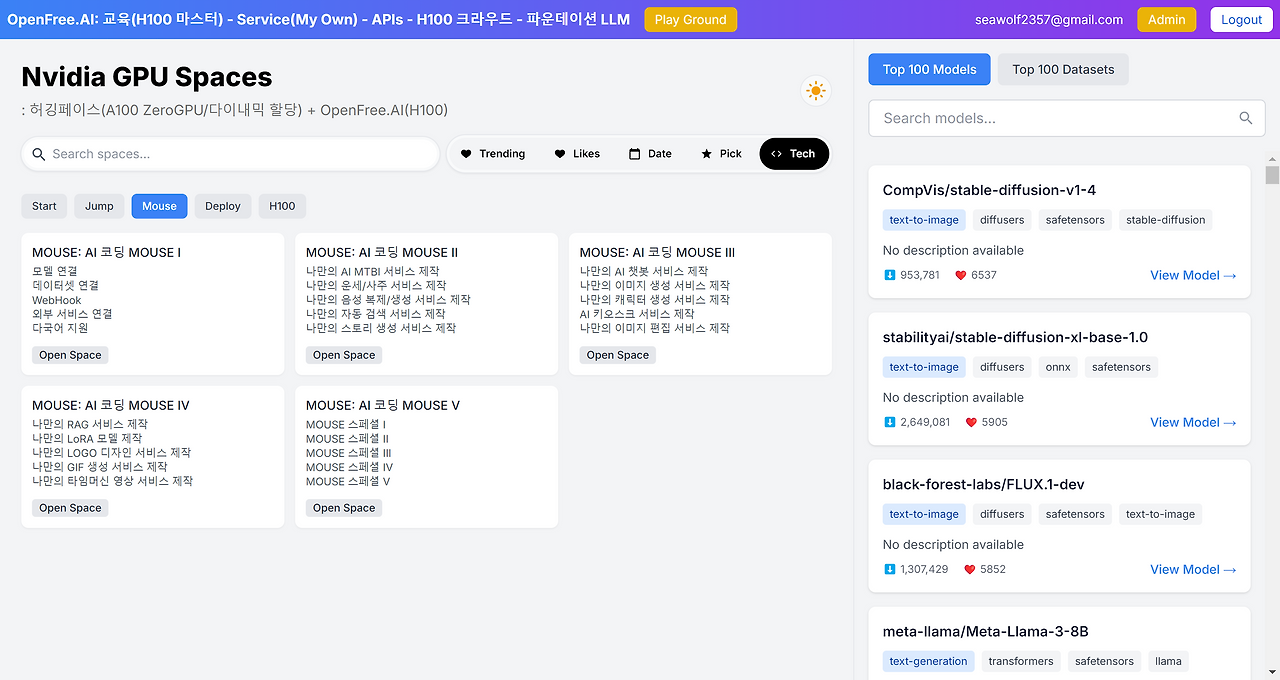Open Space for MOUSE III card
Viewport: 1280px width, 680px height.
[618, 355]
